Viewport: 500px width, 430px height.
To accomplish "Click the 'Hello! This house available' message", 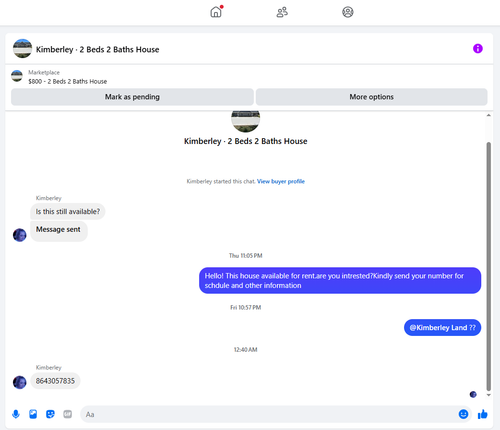I will point(340,281).
